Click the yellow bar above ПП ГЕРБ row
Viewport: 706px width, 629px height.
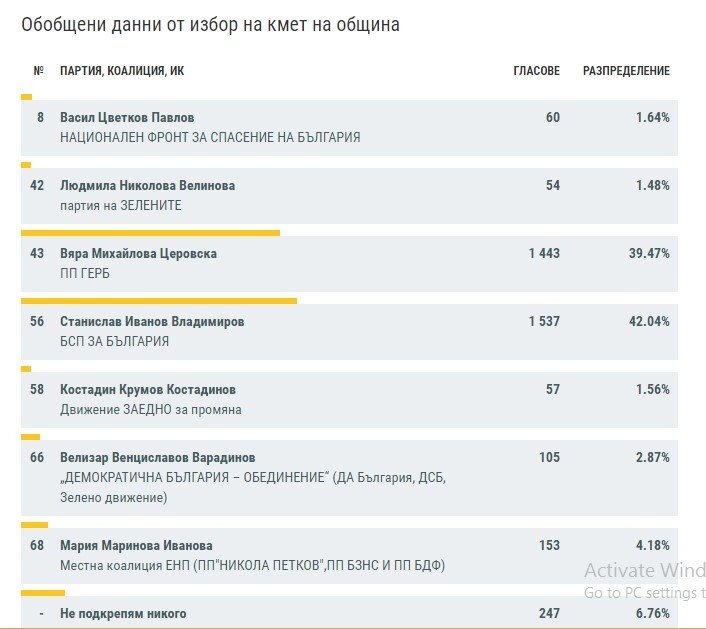[150, 233]
